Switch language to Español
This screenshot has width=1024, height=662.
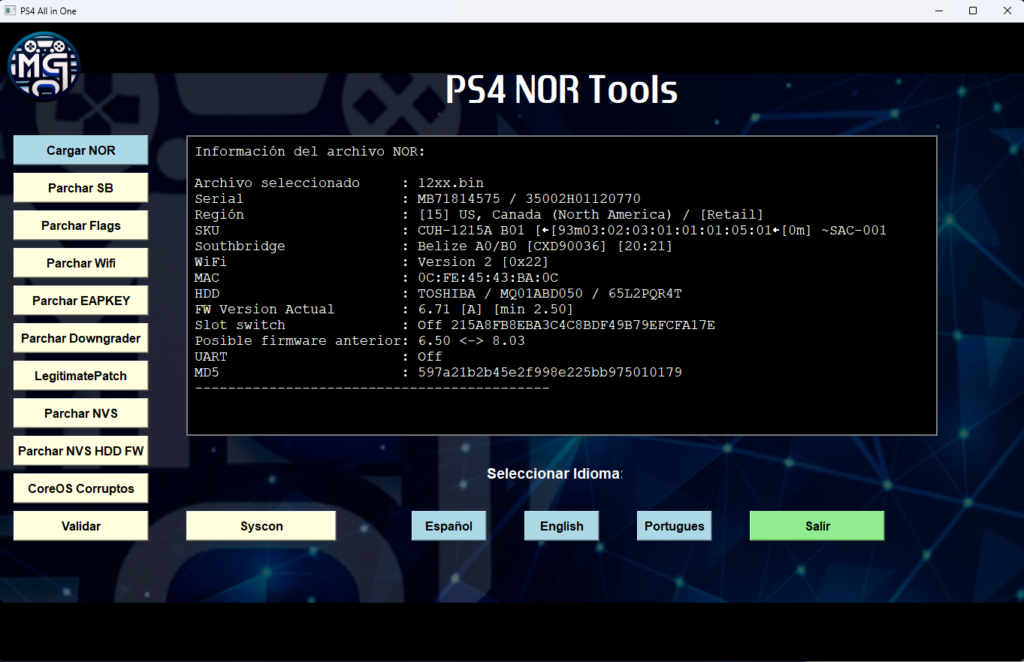pyautogui.click(x=448, y=526)
